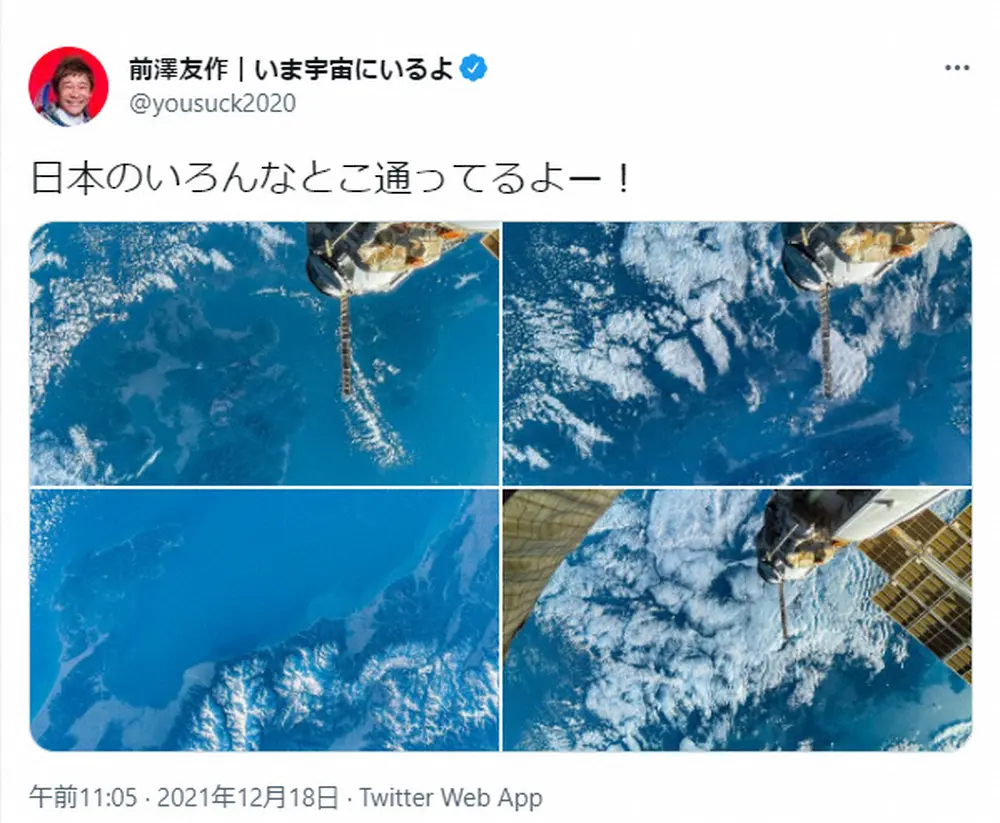Open the Twitter Web App source link
Image resolution: width=1000 pixels, height=823 pixels.
(x=450, y=797)
